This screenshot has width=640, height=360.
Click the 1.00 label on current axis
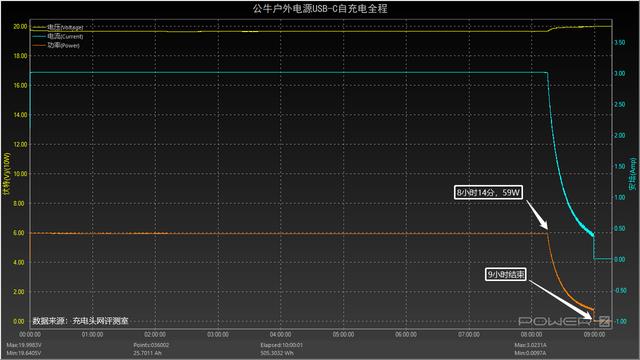620,198
